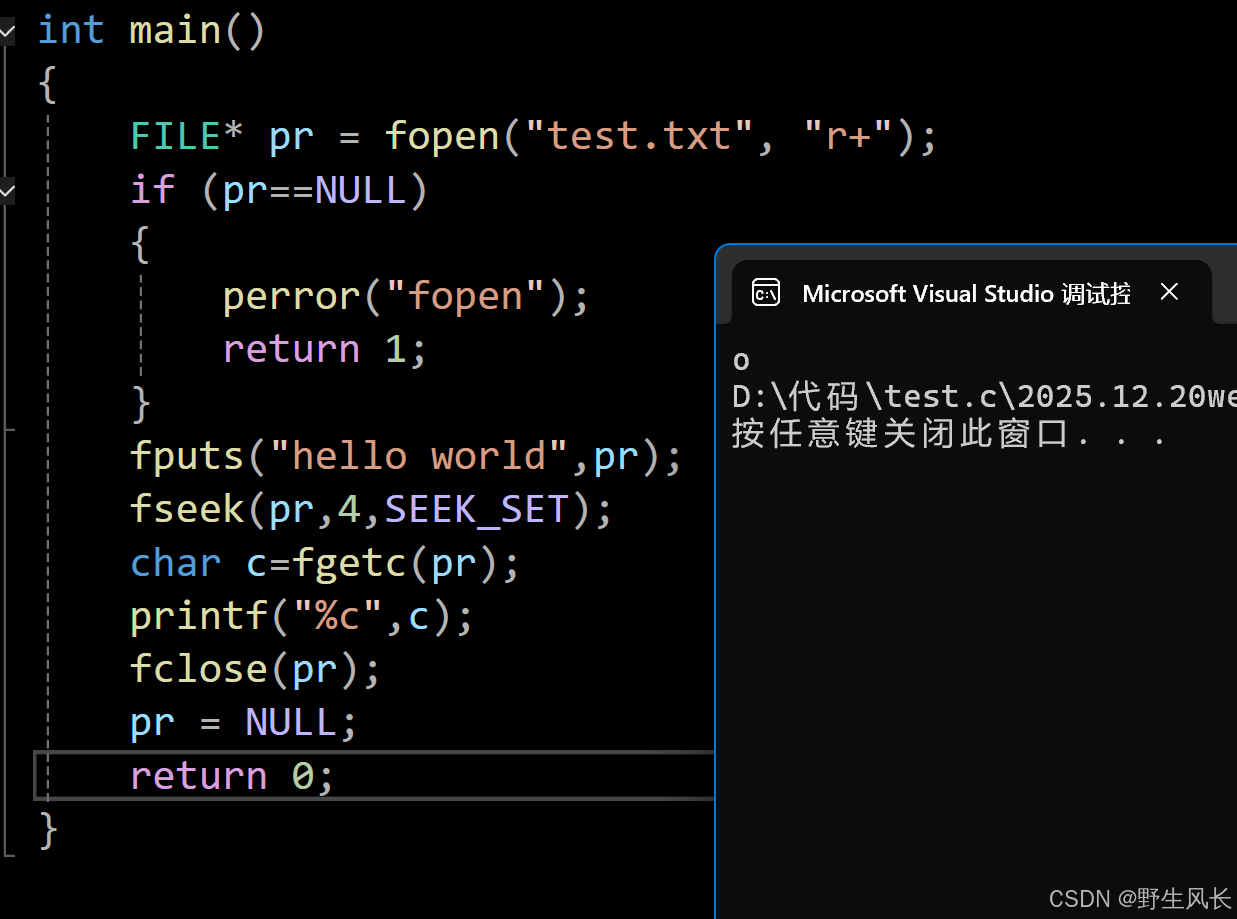Click the 'o' output in the console

tap(741, 360)
